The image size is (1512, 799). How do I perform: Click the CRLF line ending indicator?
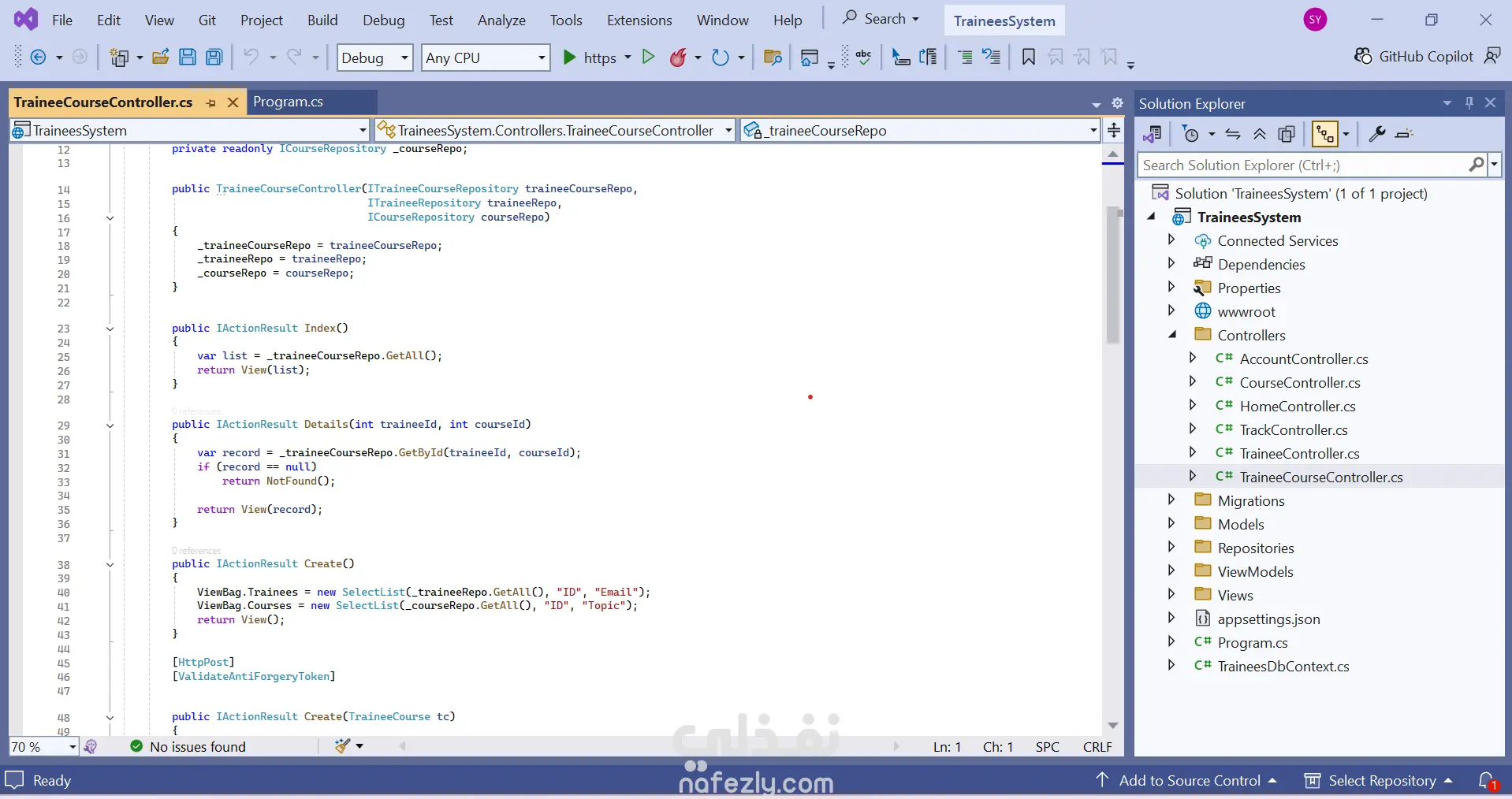coord(1097,747)
